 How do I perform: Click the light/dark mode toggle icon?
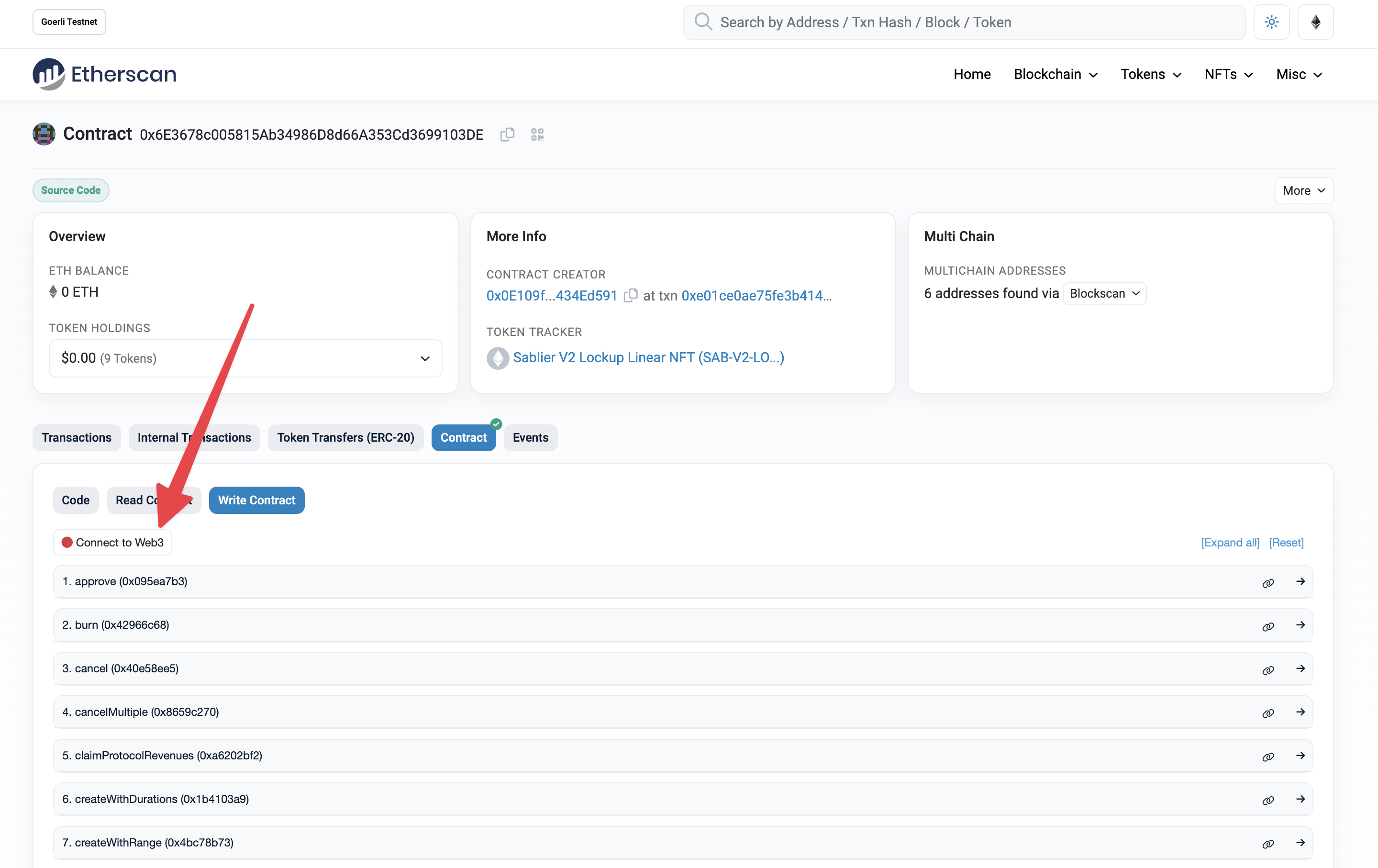(1272, 22)
